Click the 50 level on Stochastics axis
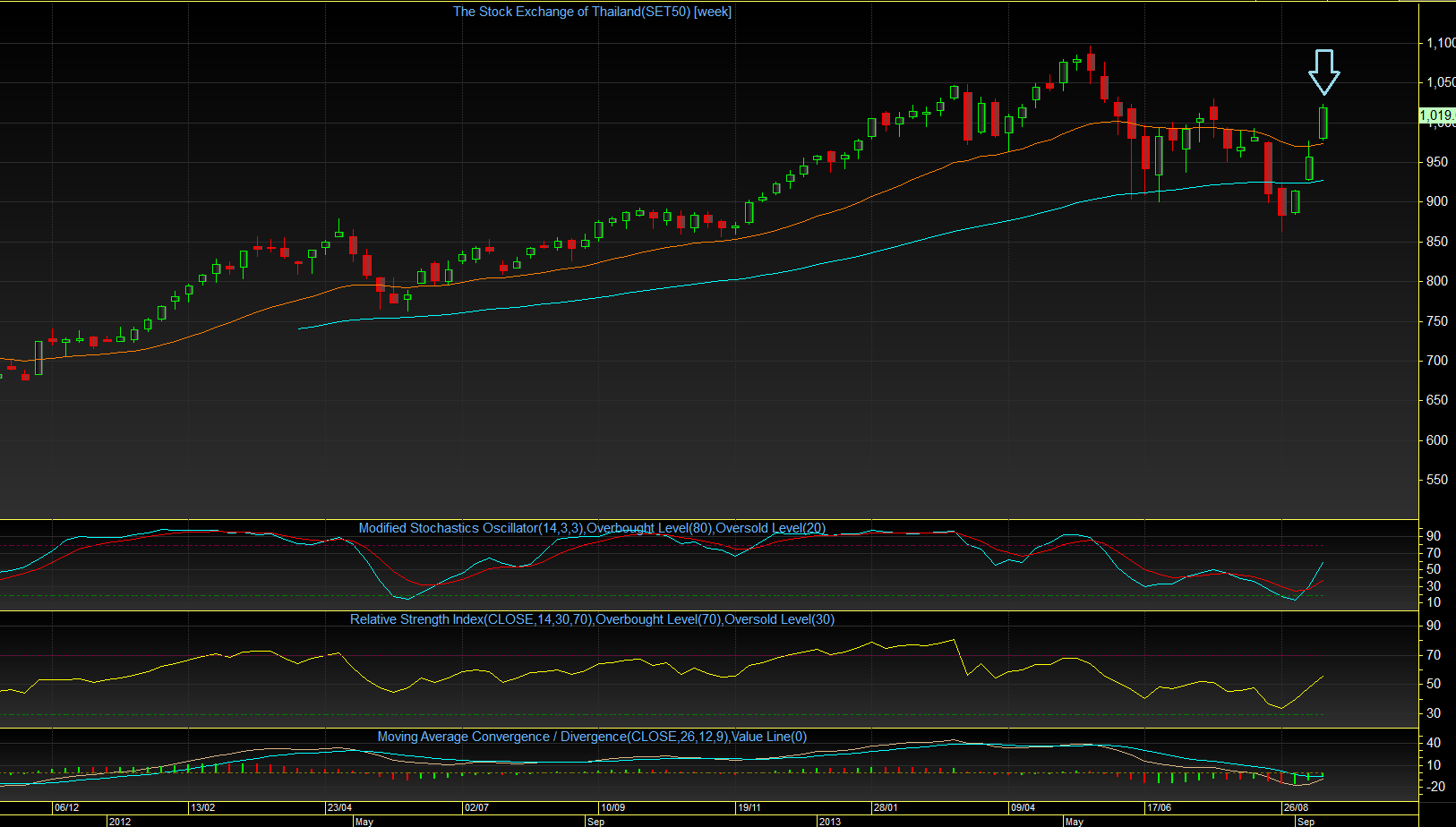The image size is (1456, 827). pyautogui.click(x=1434, y=569)
